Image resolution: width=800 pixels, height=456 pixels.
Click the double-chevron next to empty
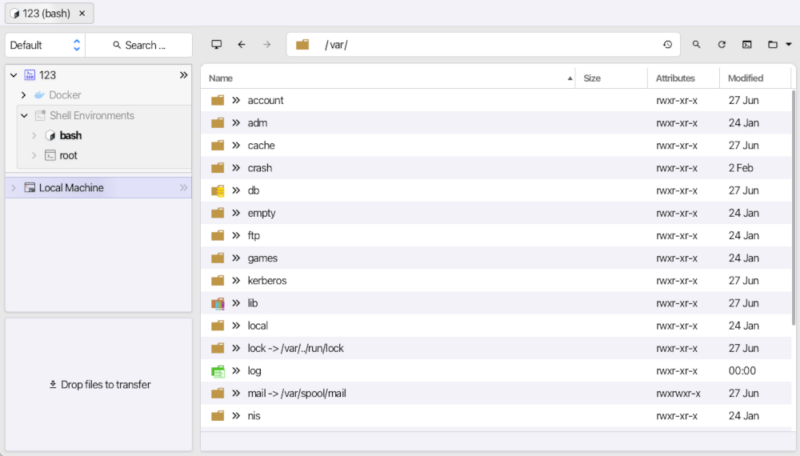(x=236, y=213)
